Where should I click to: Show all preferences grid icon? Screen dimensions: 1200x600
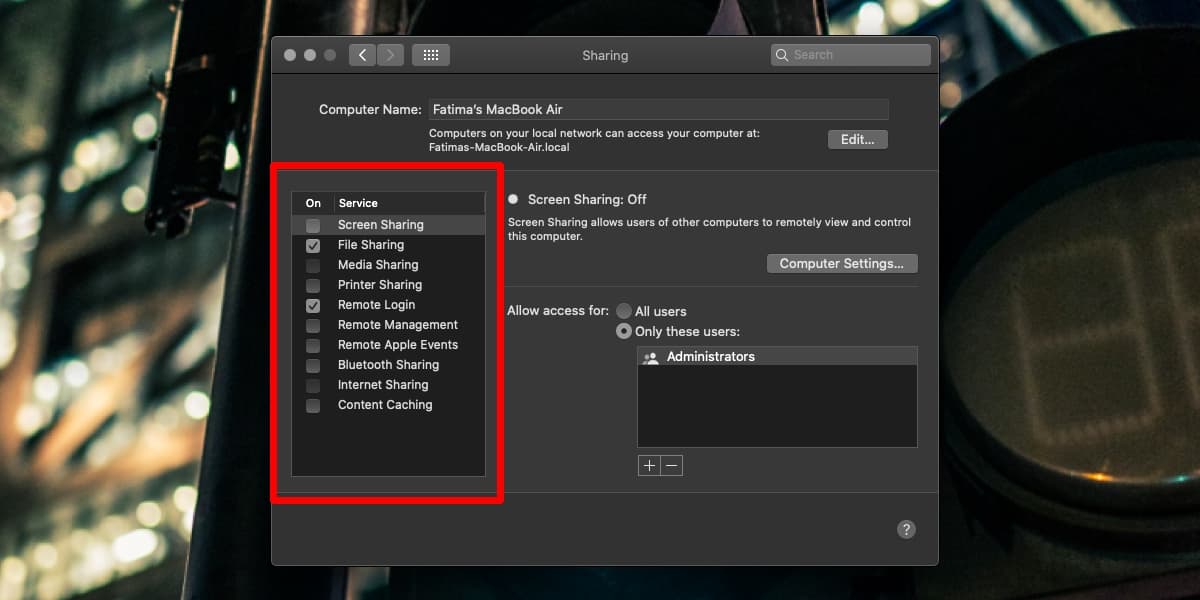coord(431,55)
